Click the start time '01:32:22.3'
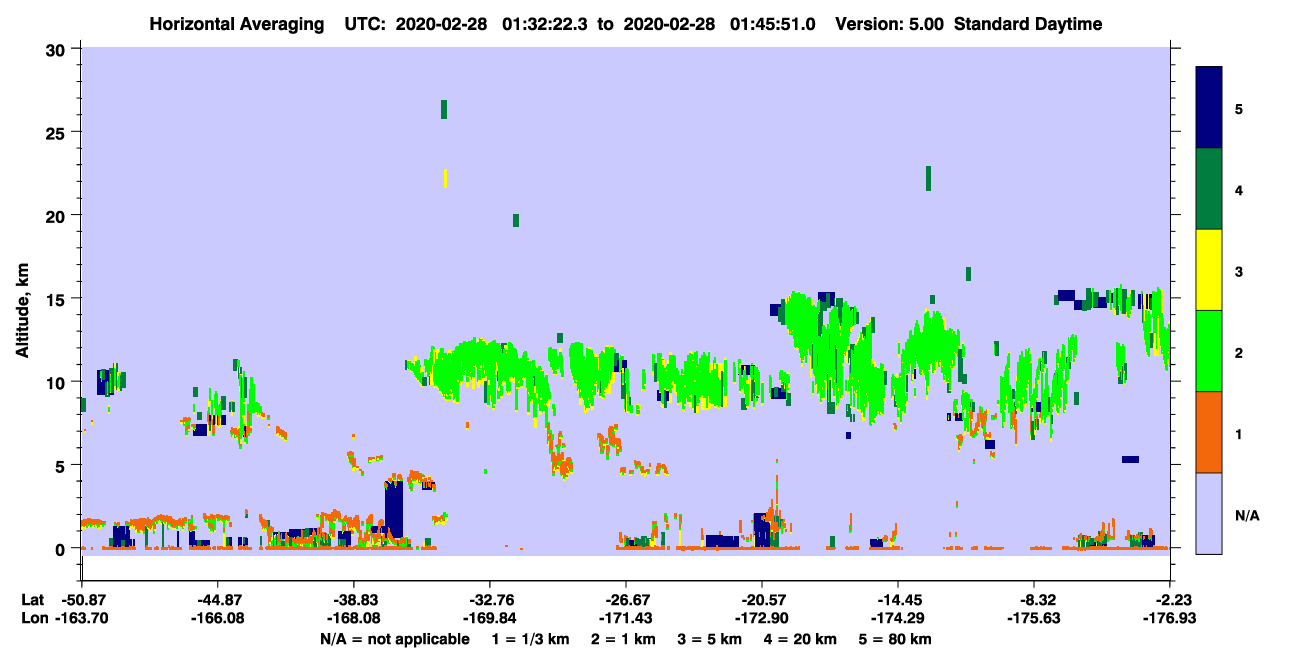 click(x=544, y=24)
